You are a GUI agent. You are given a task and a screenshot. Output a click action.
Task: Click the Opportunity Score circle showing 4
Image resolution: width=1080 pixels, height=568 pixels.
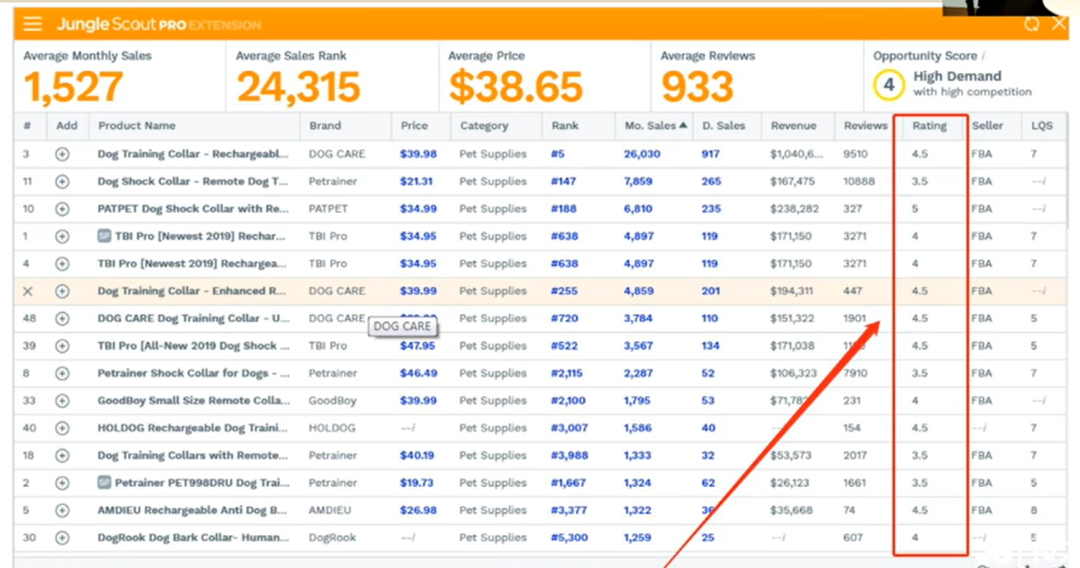tap(889, 85)
